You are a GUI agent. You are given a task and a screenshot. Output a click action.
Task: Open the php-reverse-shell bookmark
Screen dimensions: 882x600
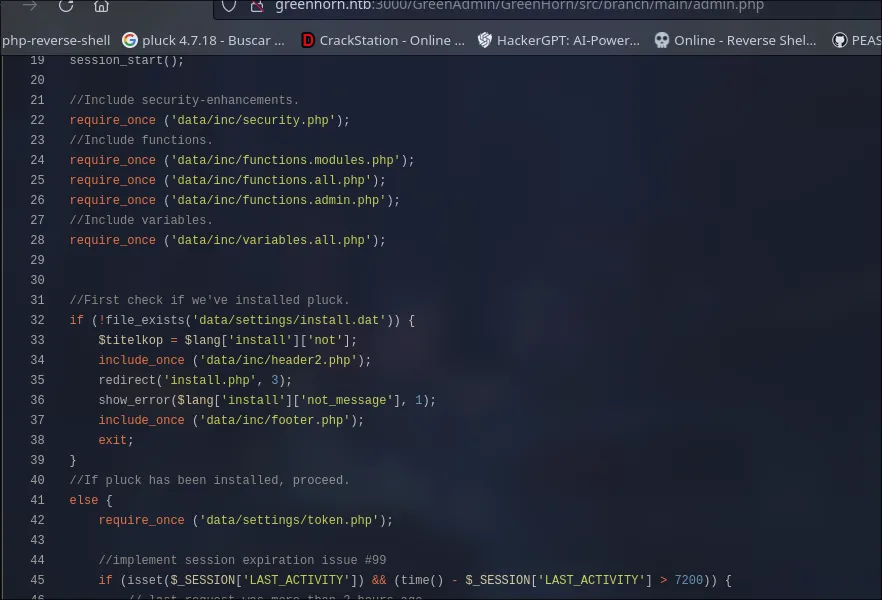tap(56, 40)
